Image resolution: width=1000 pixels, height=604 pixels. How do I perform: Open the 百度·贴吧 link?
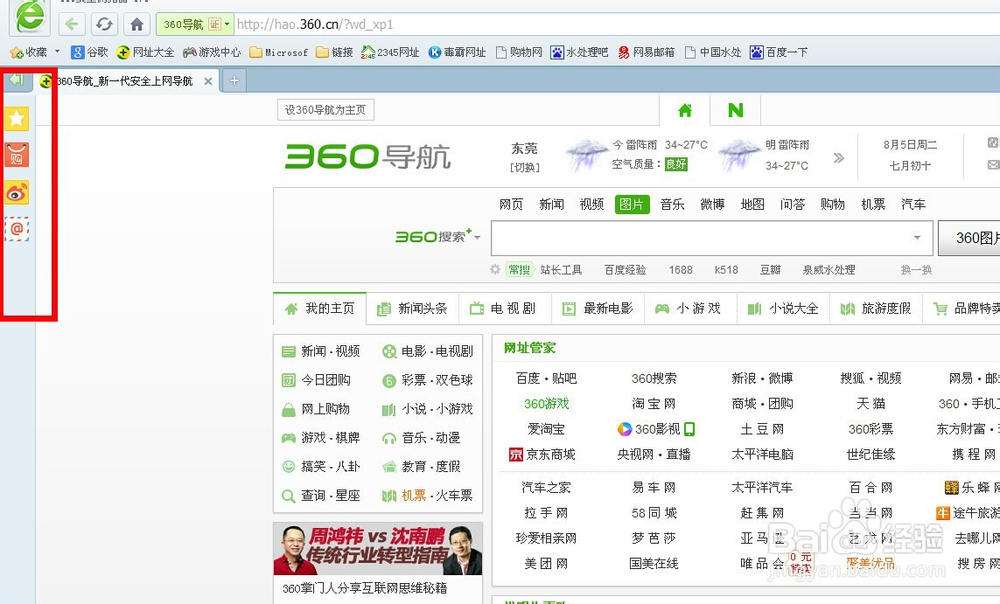click(x=546, y=378)
